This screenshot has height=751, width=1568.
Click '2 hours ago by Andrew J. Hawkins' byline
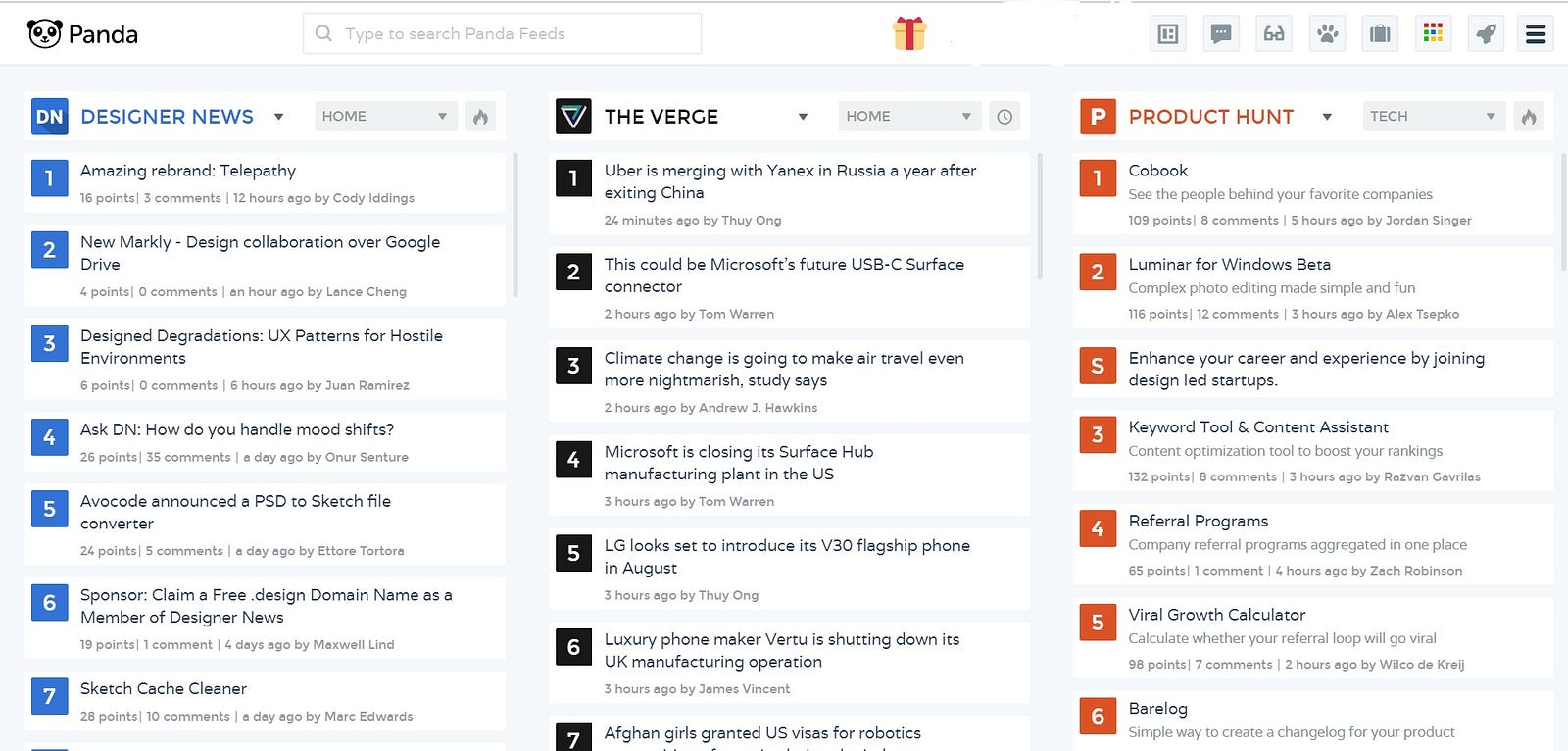710,408
